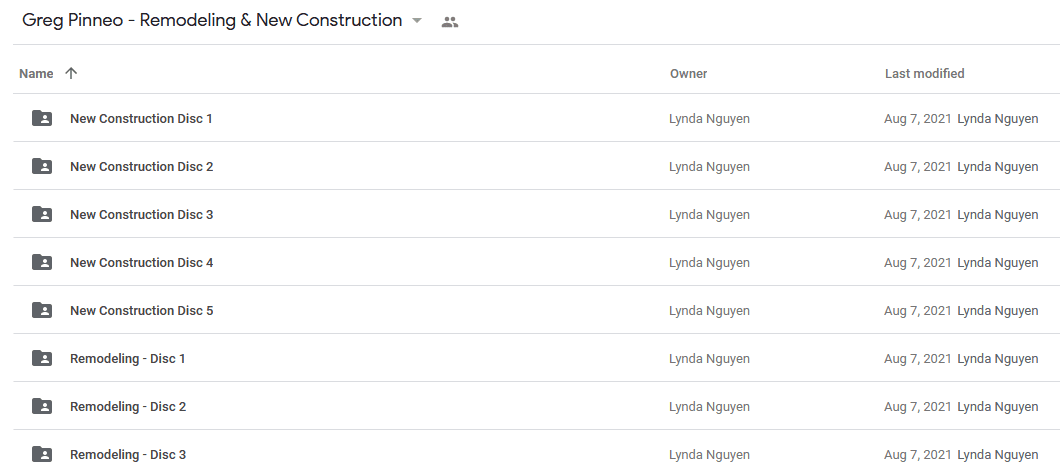Click the Owner column header

688,74
